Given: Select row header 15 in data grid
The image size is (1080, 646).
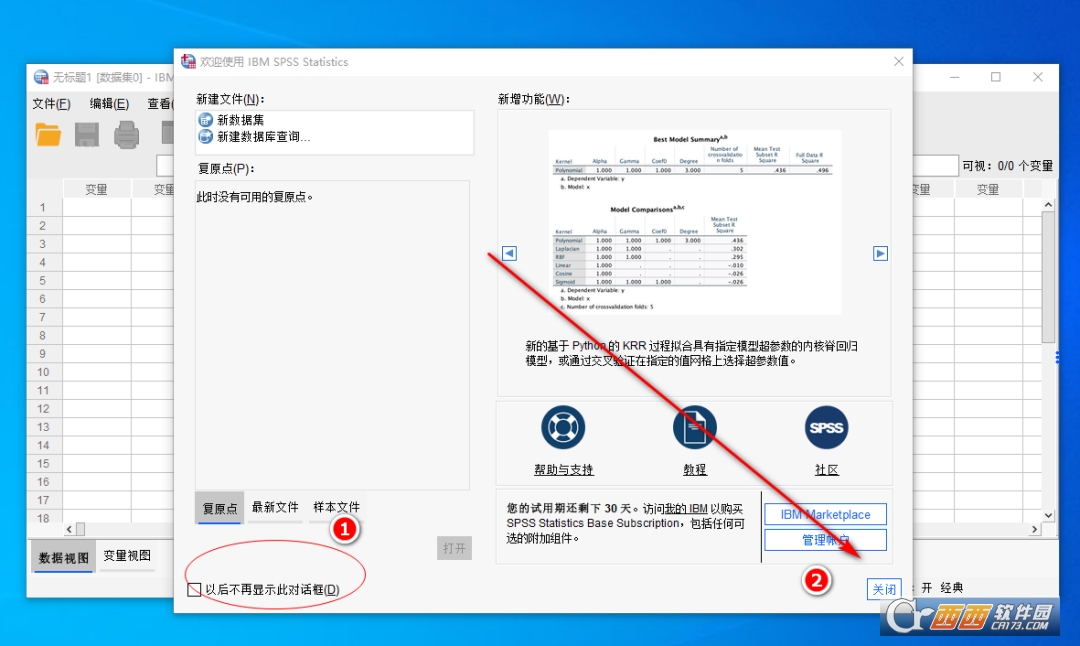Looking at the screenshot, I should (43, 463).
